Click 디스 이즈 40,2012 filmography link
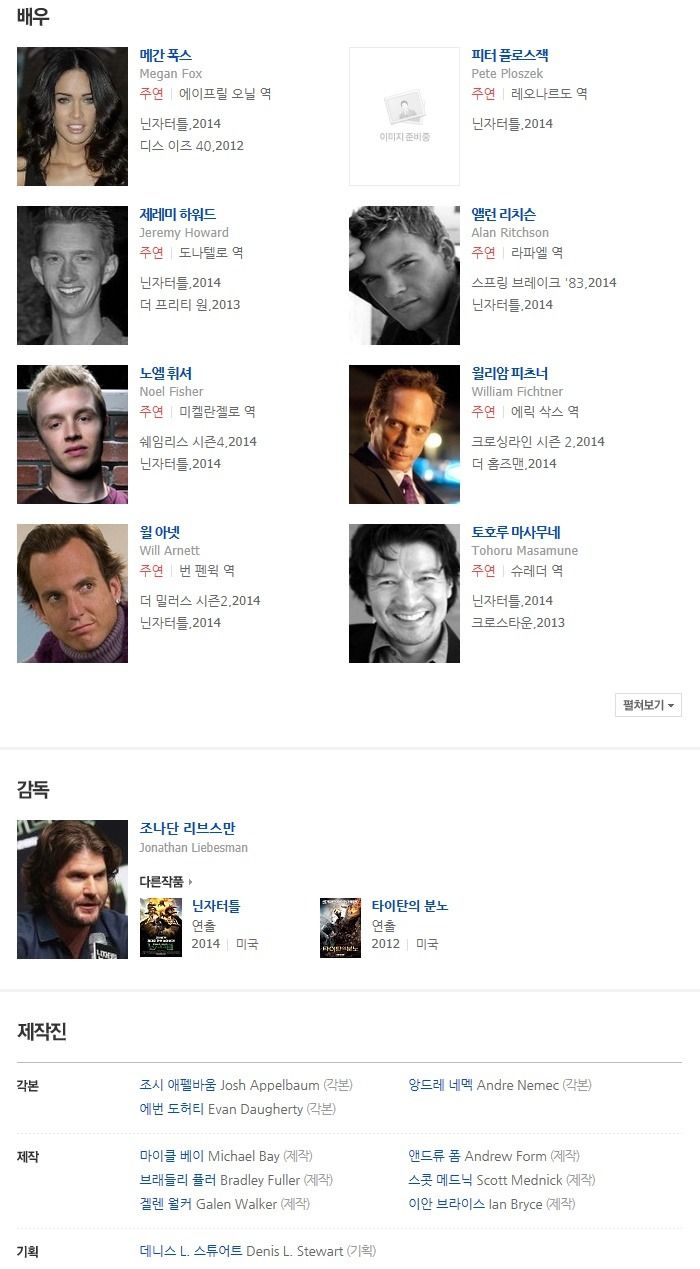This screenshot has width=700, height=1269. point(192,146)
